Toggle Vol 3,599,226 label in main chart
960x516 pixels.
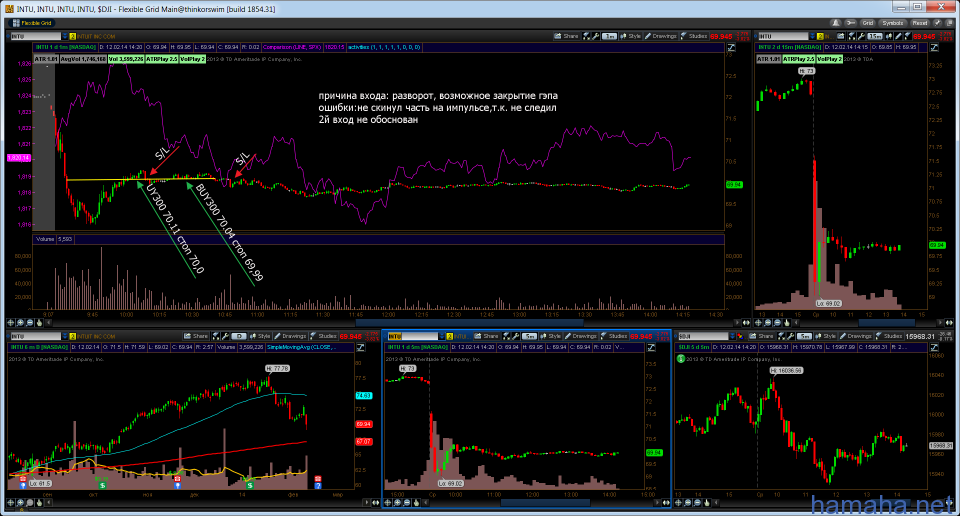pos(126,59)
